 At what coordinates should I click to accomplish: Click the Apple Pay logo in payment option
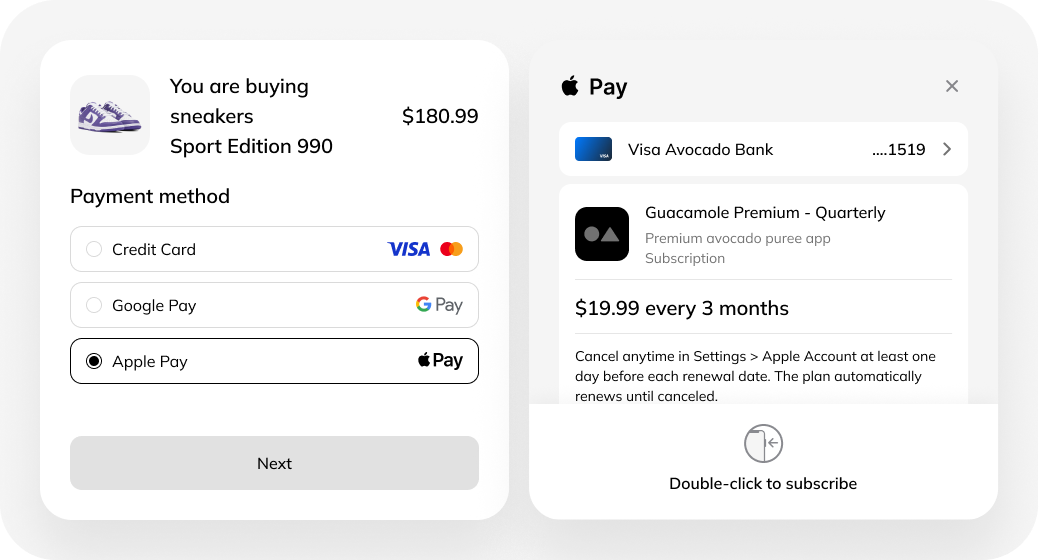tap(440, 361)
